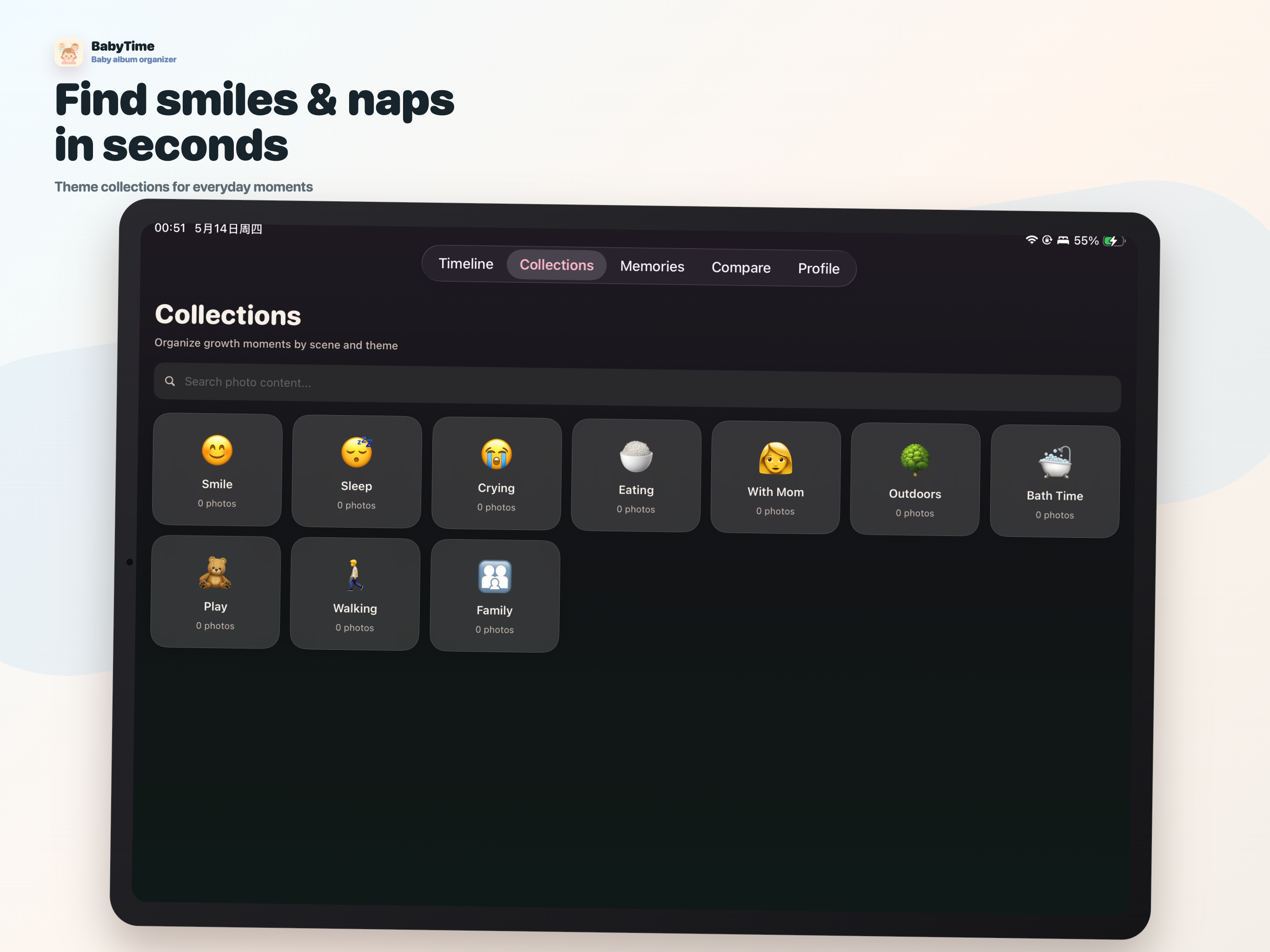Open the Compare tab
The height and width of the screenshot is (952, 1270).
(x=741, y=268)
